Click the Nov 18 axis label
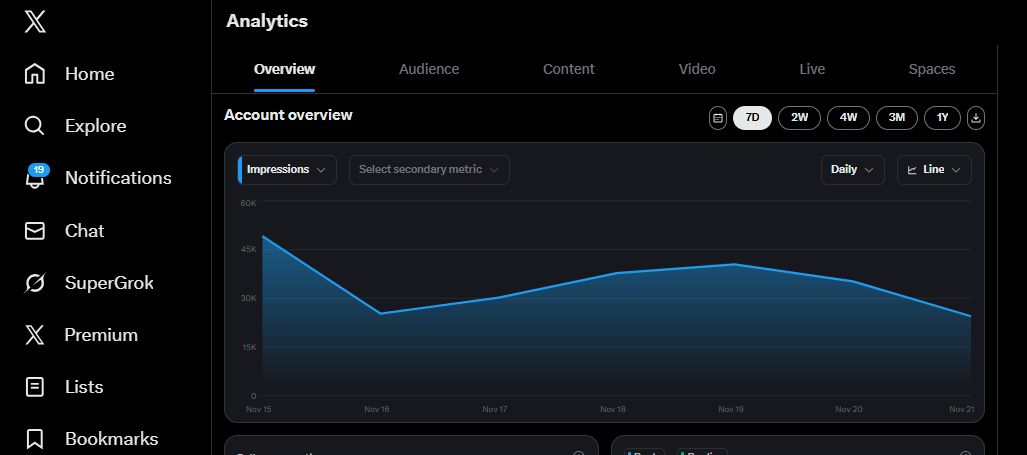1027x455 pixels. coord(612,409)
